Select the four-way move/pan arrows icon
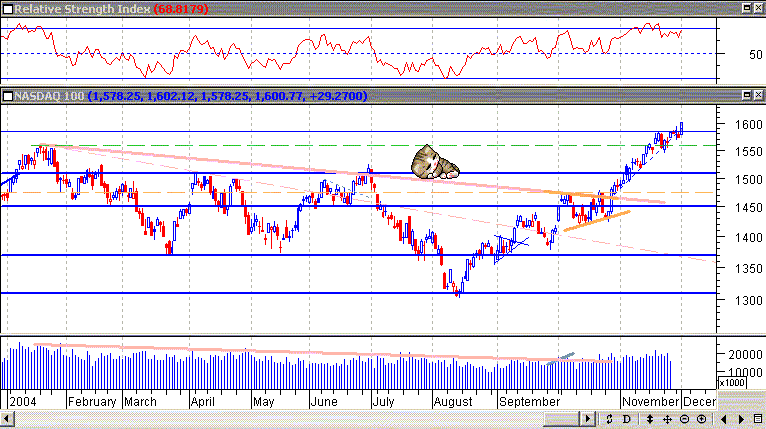The height and width of the screenshot is (429, 766). tap(667, 419)
